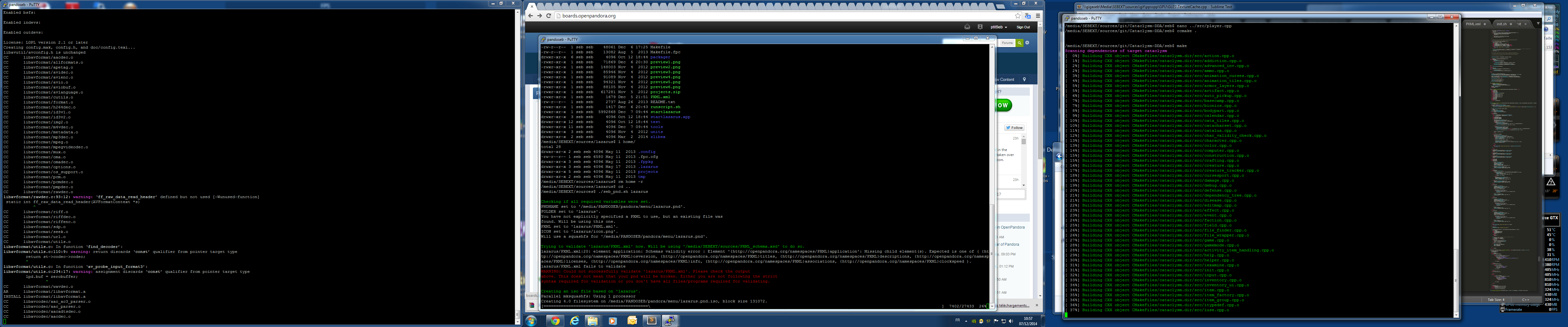The image size is (1568, 327).
Task: Bookmark this page with the star icon
Action: [x=1017, y=16]
